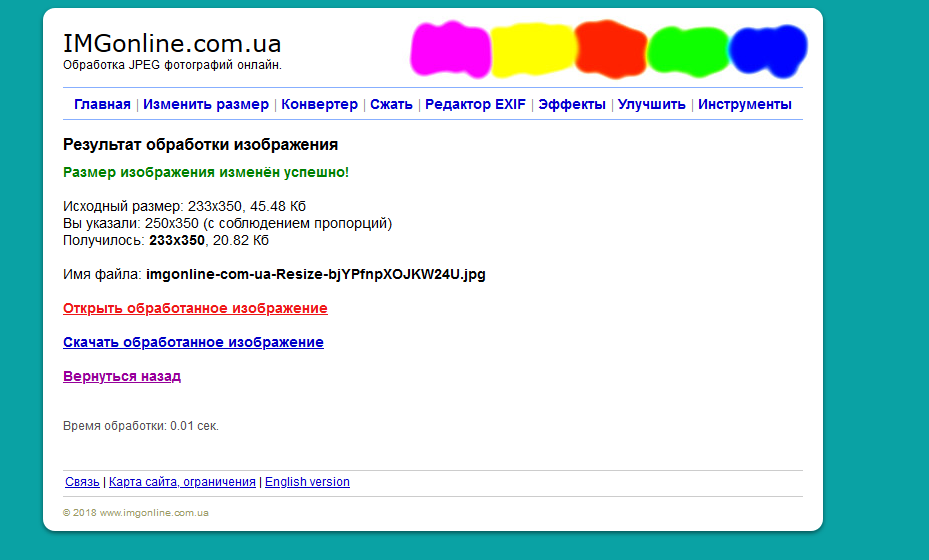Click the resulting size text 233x350

177,241
